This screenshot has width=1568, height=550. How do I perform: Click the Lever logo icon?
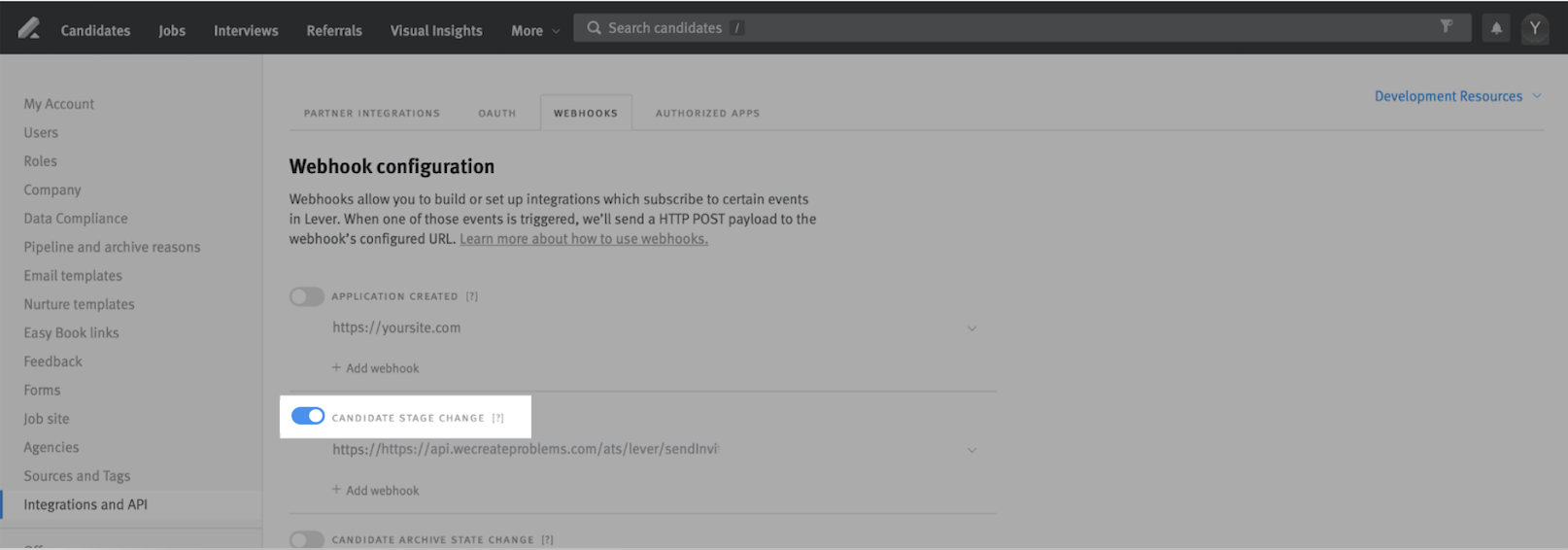pos(29,28)
